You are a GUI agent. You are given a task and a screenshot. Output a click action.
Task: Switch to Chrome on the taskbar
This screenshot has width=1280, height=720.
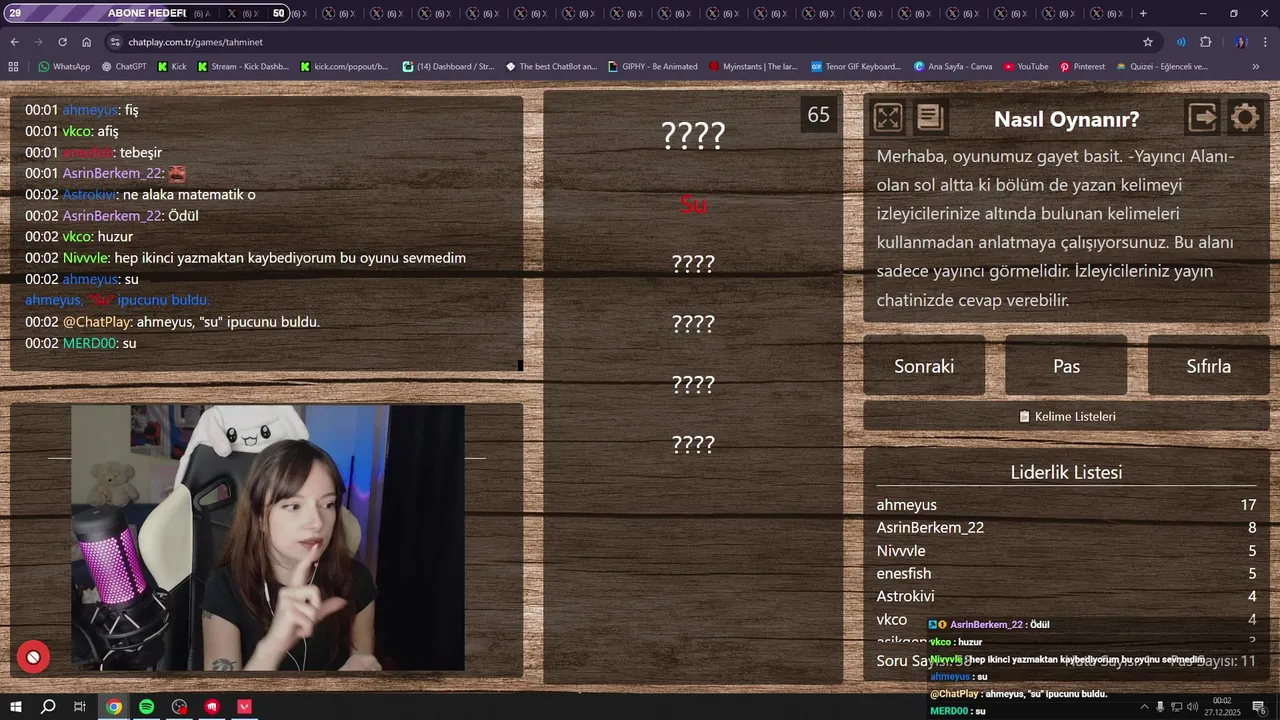point(114,707)
